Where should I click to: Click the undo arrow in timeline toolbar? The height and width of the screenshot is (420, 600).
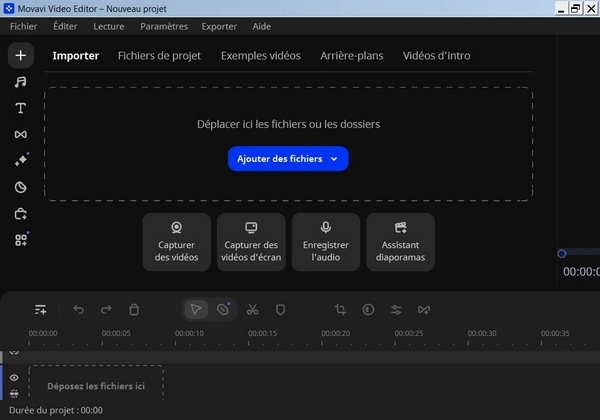point(79,310)
